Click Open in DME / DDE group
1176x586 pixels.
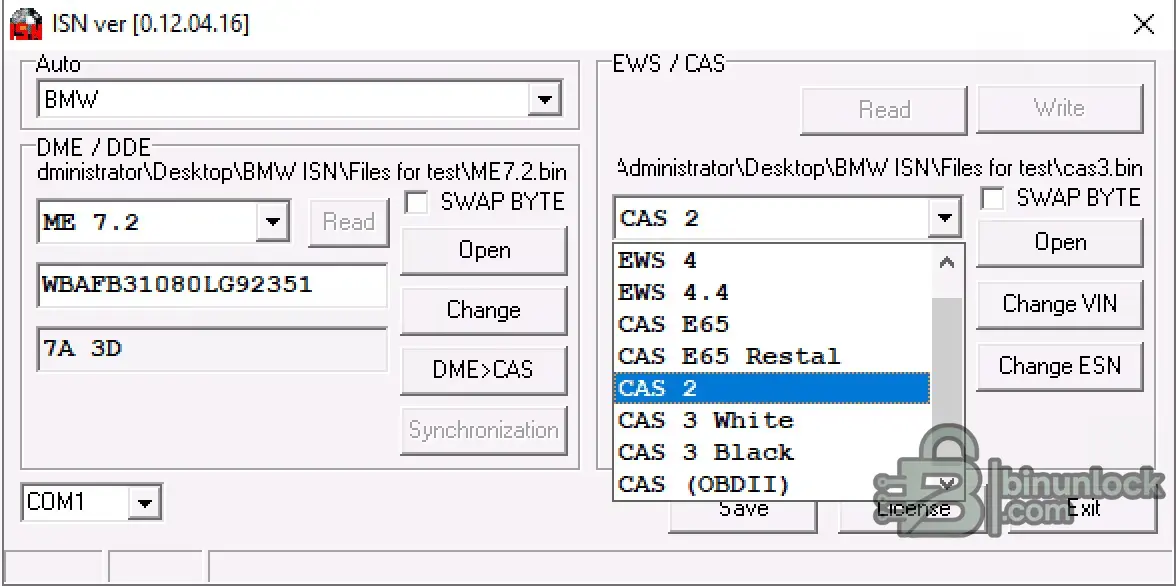pyautogui.click(x=484, y=251)
